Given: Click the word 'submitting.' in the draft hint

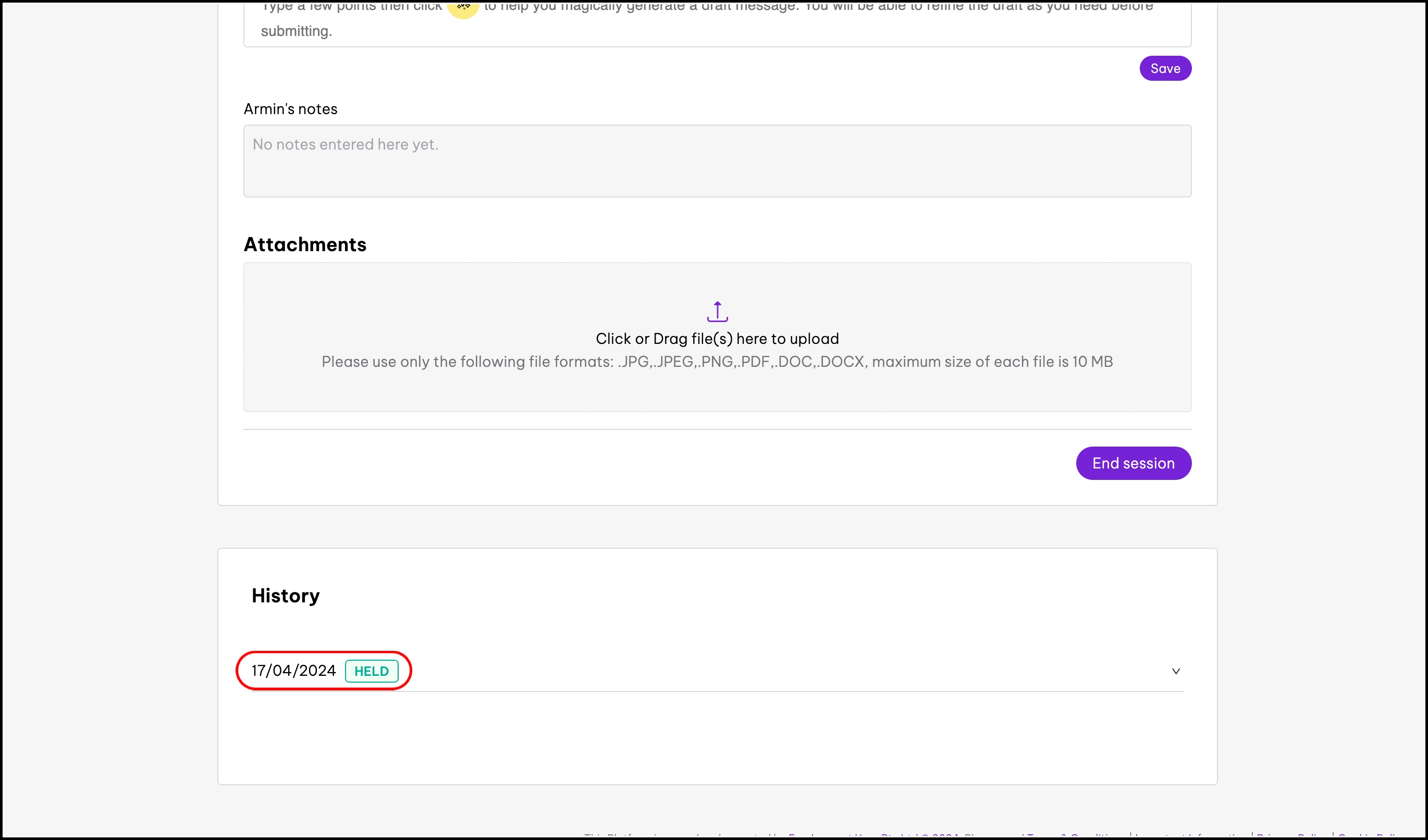Looking at the screenshot, I should 297,31.
